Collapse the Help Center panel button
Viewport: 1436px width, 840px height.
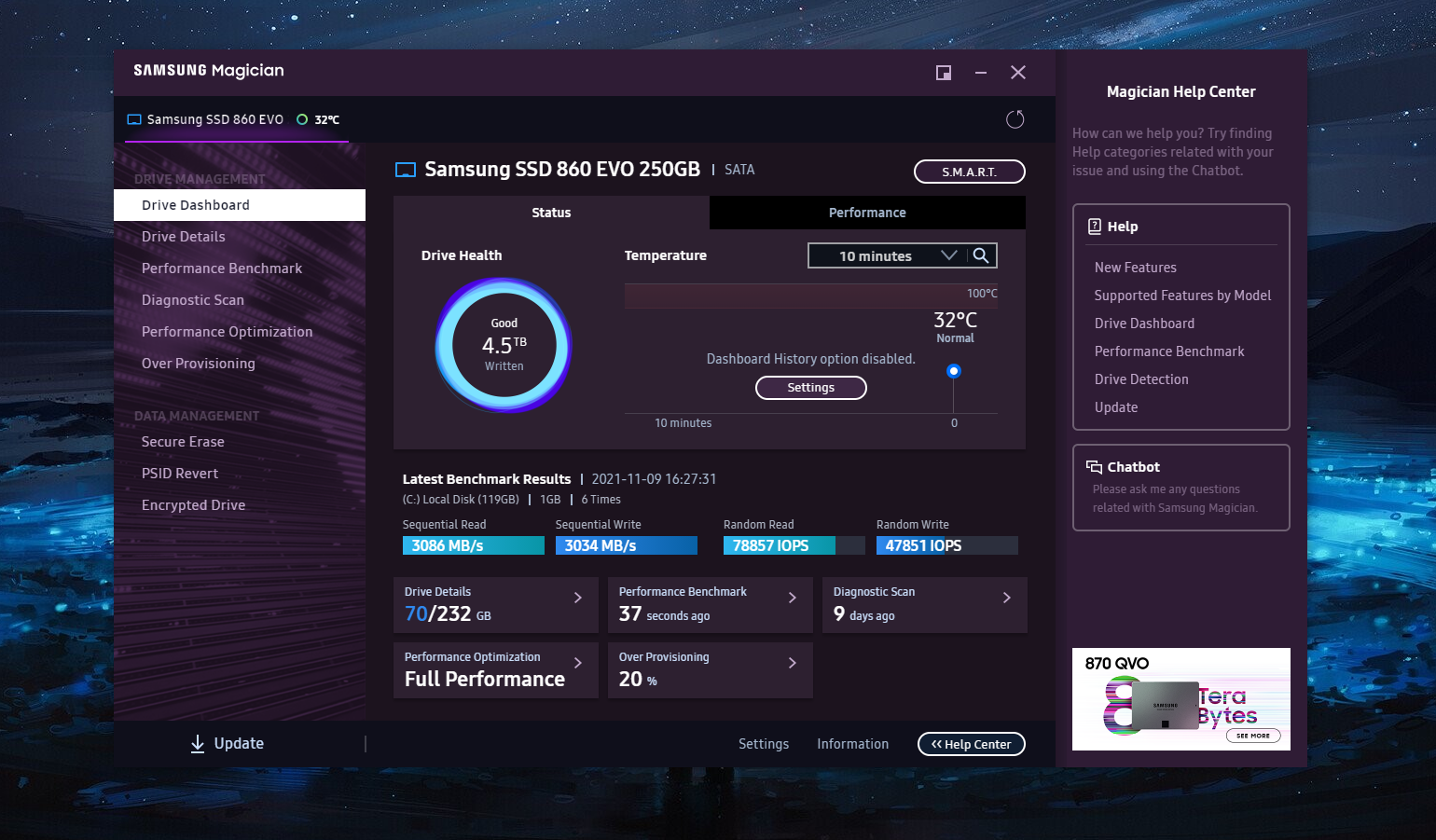[x=971, y=744]
